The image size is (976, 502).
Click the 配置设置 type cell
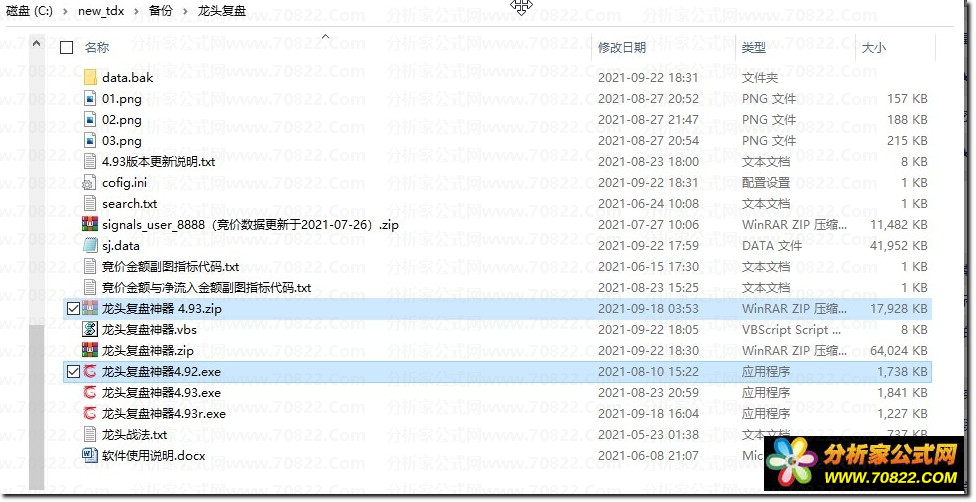pyautogui.click(x=766, y=182)
